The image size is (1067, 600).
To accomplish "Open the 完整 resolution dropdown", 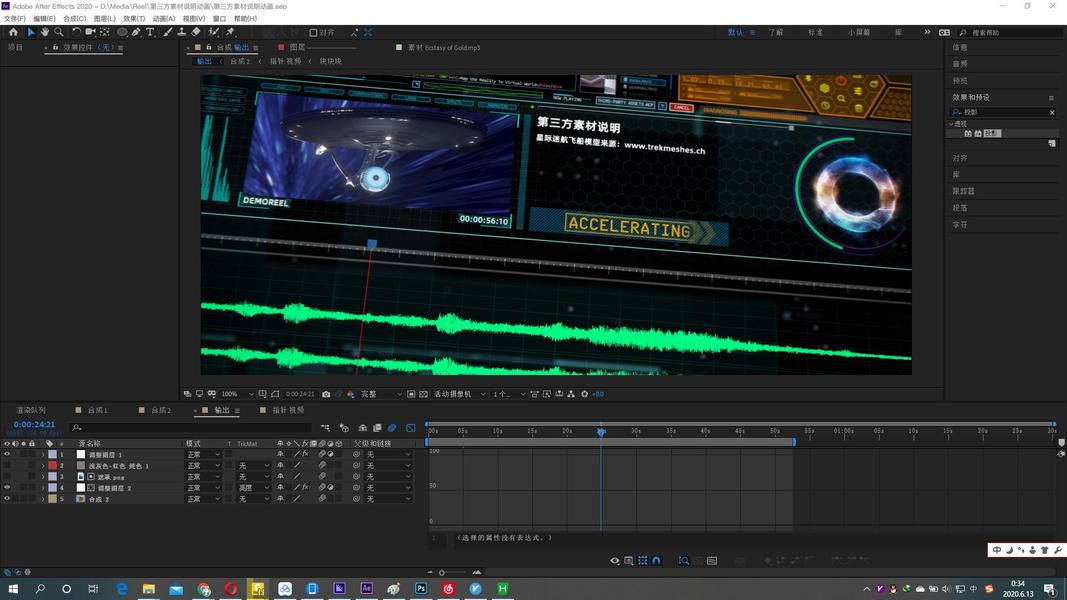I will (381, 394).
